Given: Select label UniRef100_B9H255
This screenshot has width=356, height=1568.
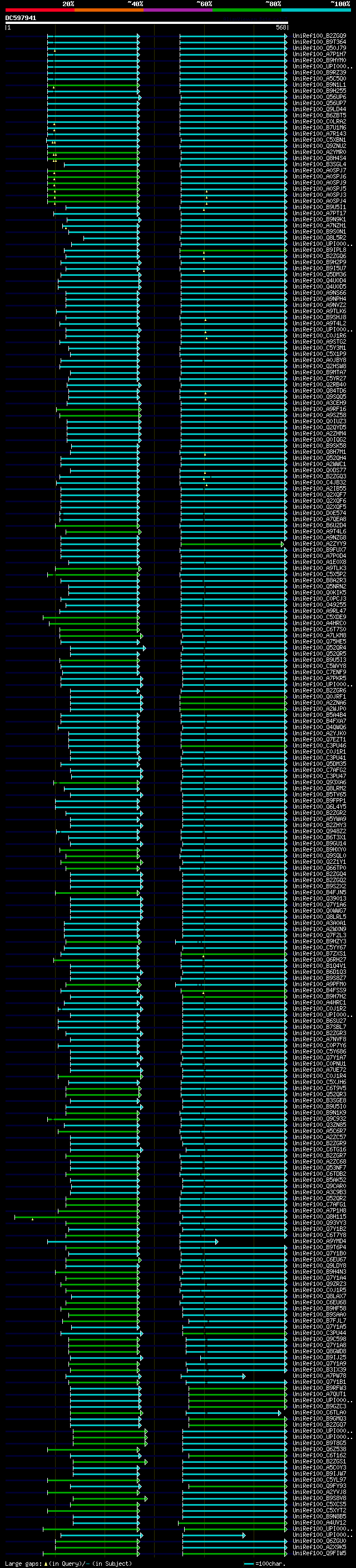Looking at the screenshot, I should pyautogui.click(x=319, y=91).
